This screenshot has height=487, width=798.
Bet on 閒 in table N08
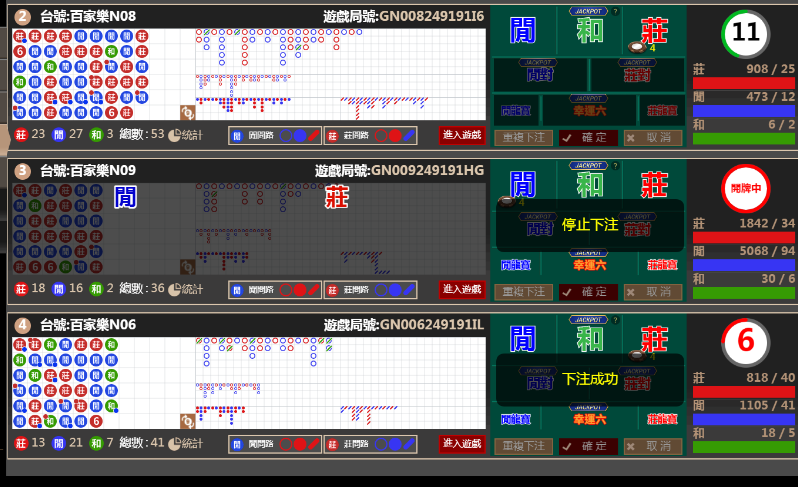point(523,30)
